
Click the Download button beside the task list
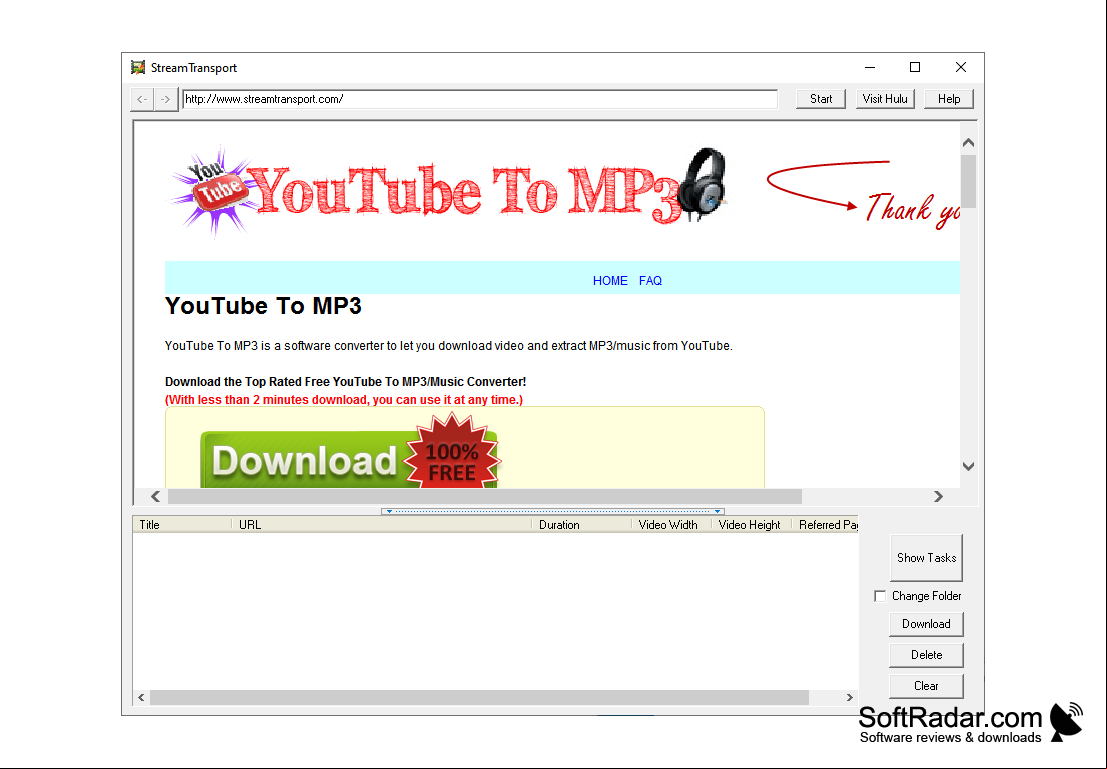coord(926,624)
